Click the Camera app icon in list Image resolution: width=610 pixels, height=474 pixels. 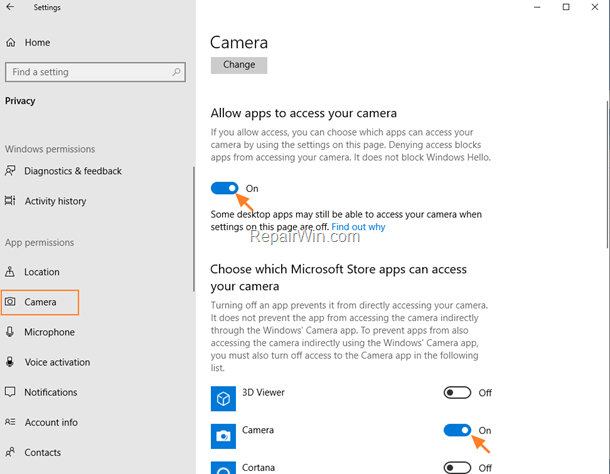click(x=223, y=436)
